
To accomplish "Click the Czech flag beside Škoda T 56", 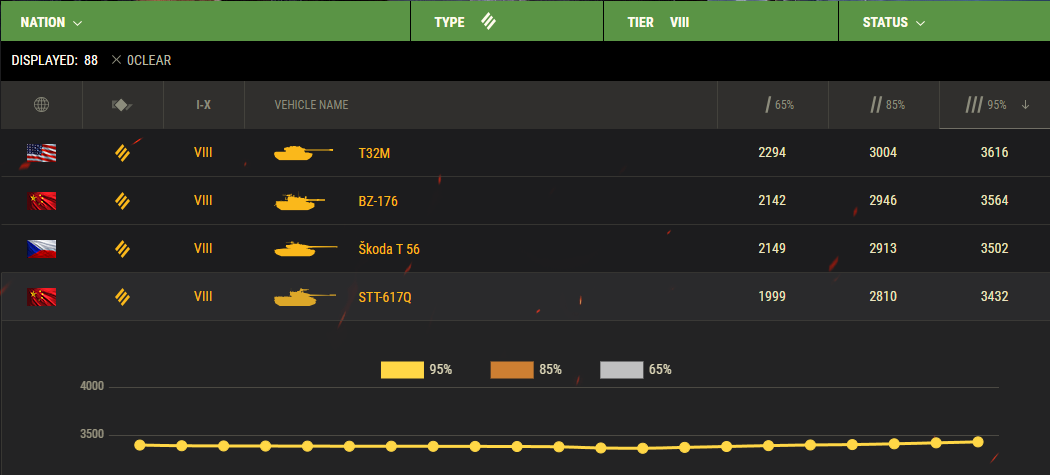I will tap(41, 249).
